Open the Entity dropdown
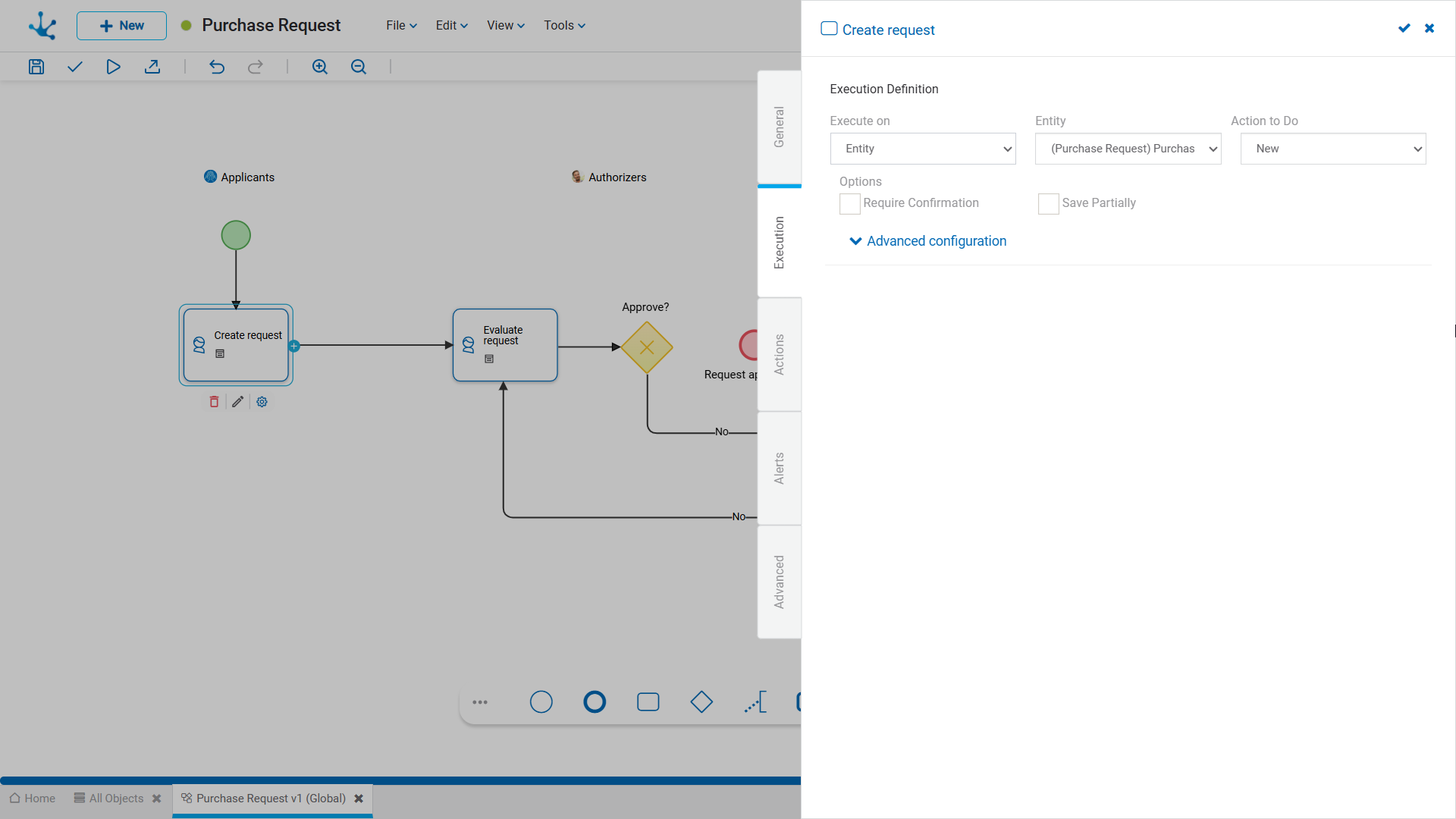This screenshot has width=1456, height=819. (1128, 149)
